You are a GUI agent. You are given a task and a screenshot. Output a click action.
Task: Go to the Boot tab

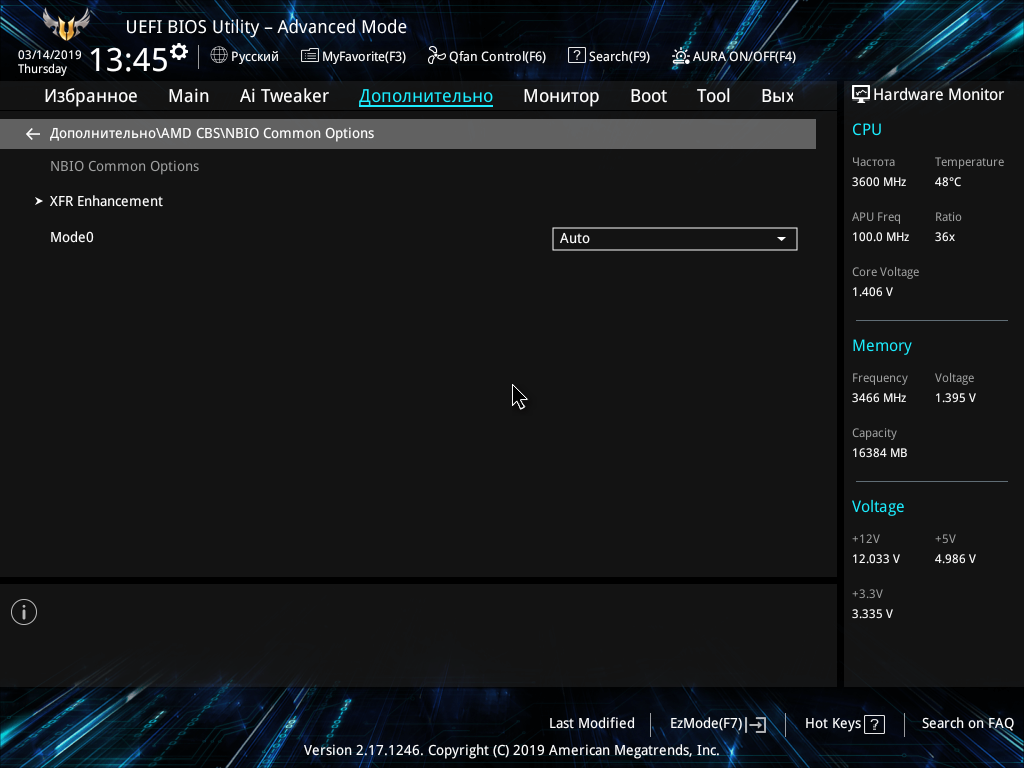[x=648, y=96]
